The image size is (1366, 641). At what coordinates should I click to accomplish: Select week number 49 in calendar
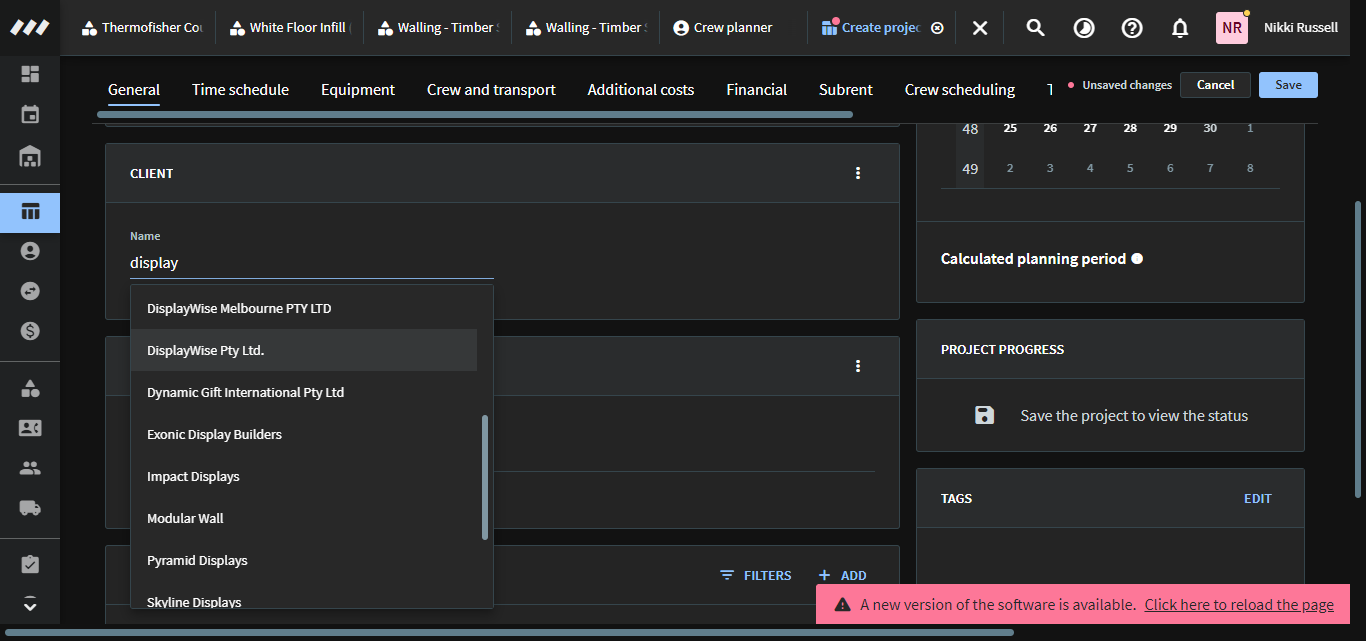tap(970, 168)
